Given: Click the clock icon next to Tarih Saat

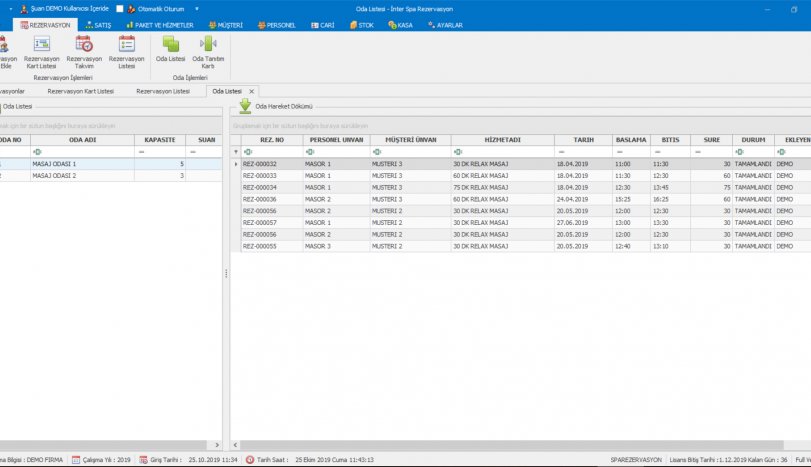Looking at the screenshot, I should click(250, 459).
